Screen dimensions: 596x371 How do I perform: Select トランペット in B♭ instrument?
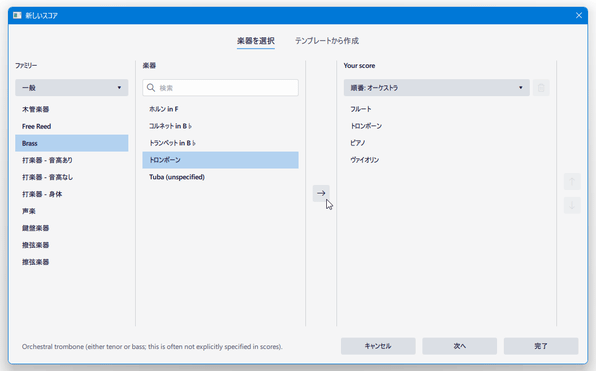220,143
